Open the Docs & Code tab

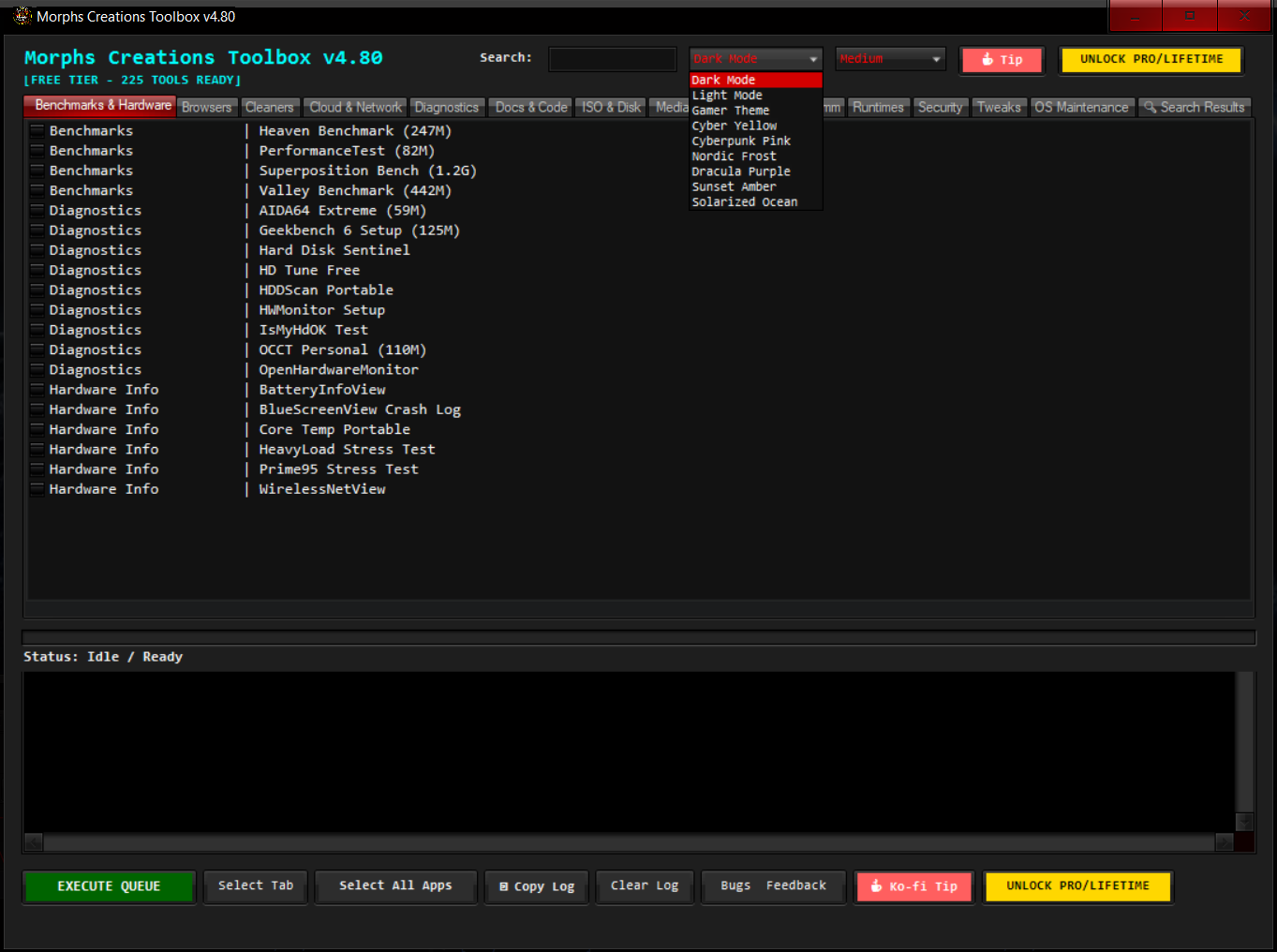point(531,108)
